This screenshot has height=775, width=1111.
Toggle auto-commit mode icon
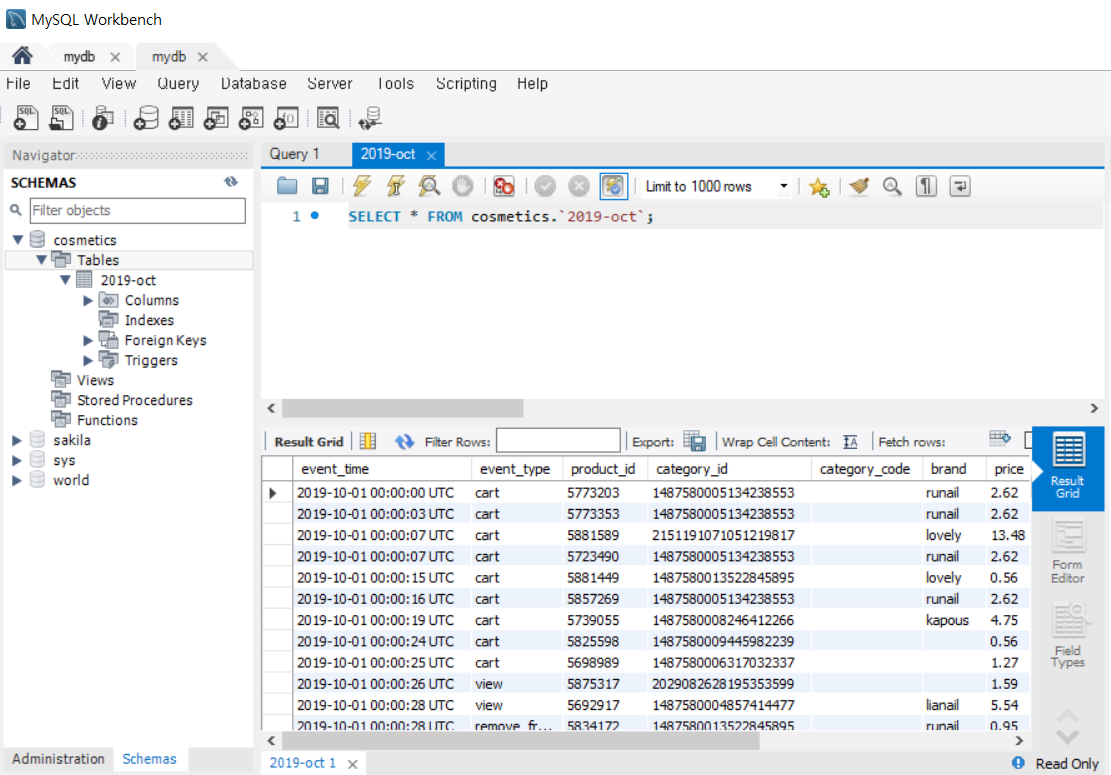pos(613,186)
